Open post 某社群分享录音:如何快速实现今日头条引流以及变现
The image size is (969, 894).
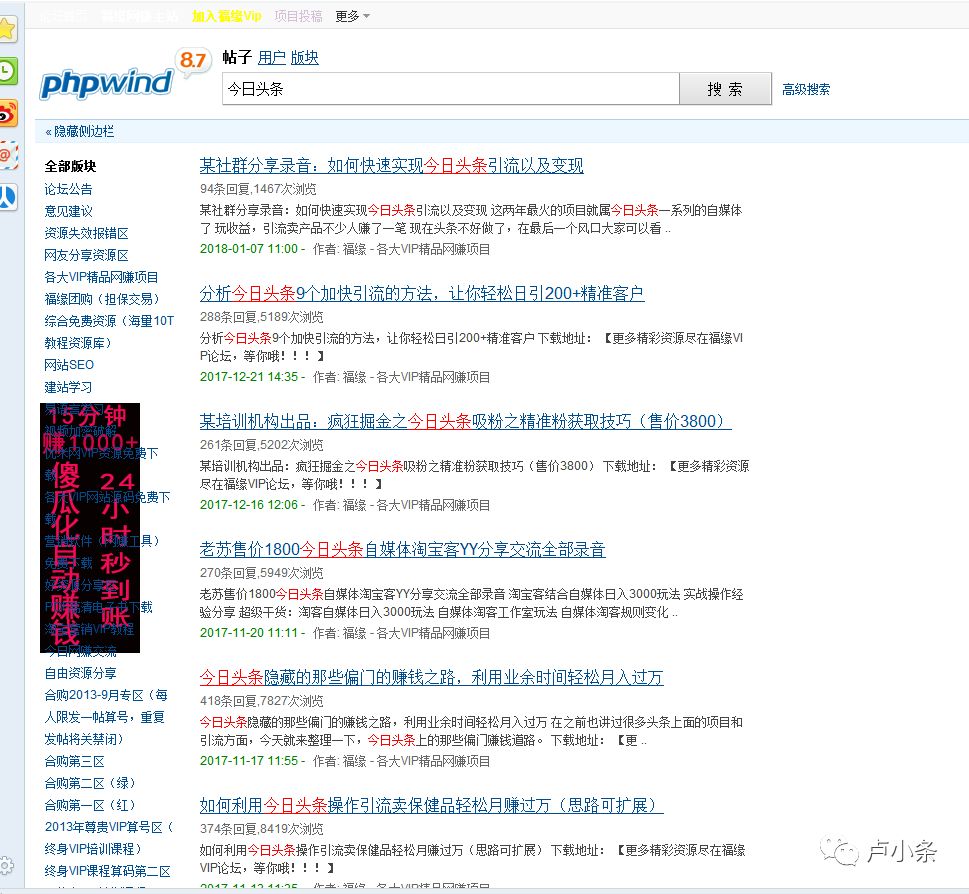[x=391, y=166]
